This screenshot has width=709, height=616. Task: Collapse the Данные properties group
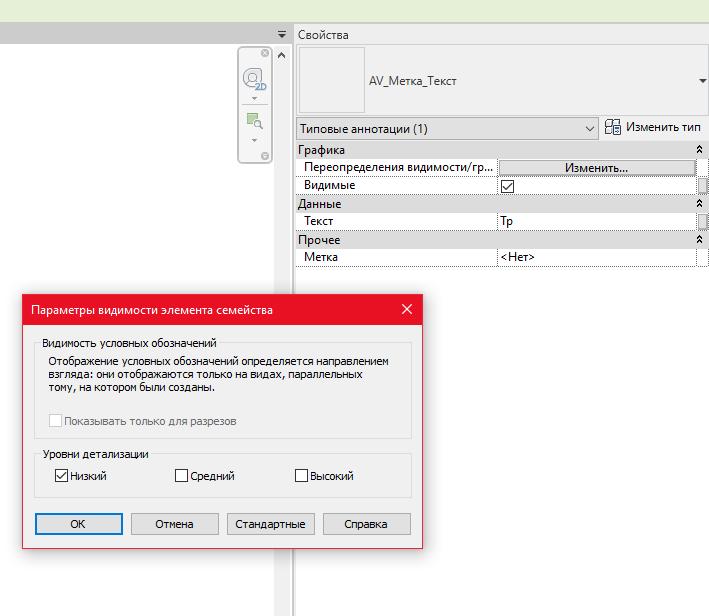coord(699,204)
